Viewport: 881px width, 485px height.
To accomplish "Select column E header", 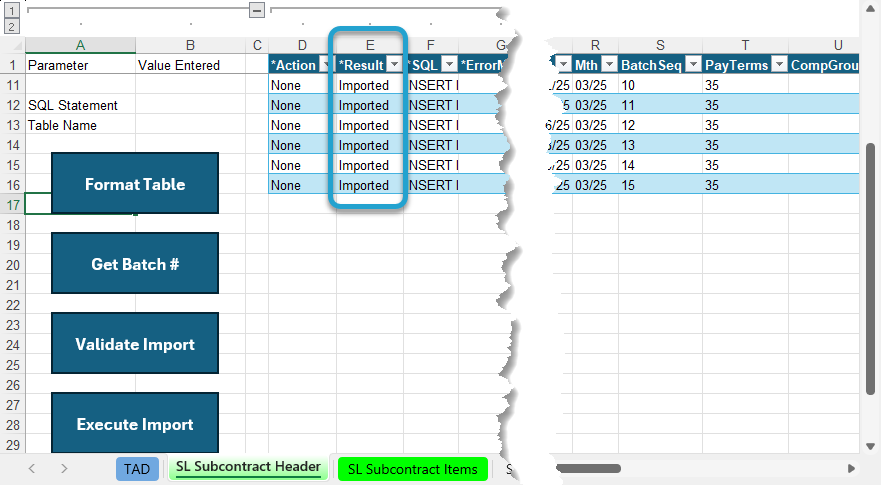I will (370, 46).
